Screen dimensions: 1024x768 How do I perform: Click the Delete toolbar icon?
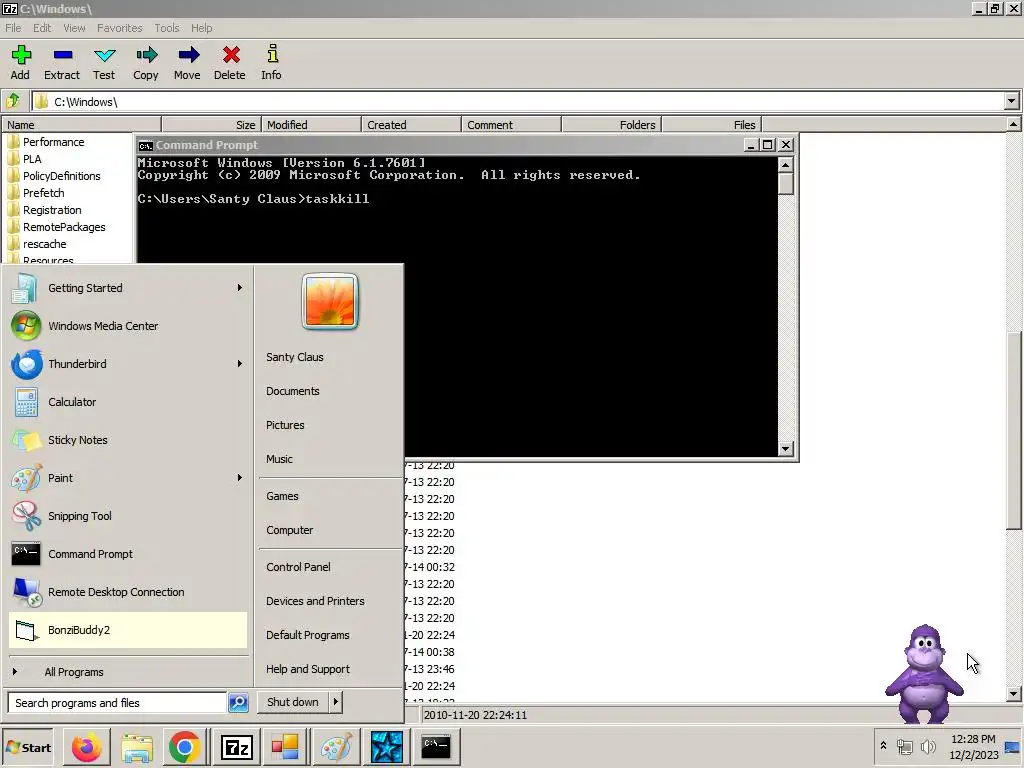coord(231,55)
